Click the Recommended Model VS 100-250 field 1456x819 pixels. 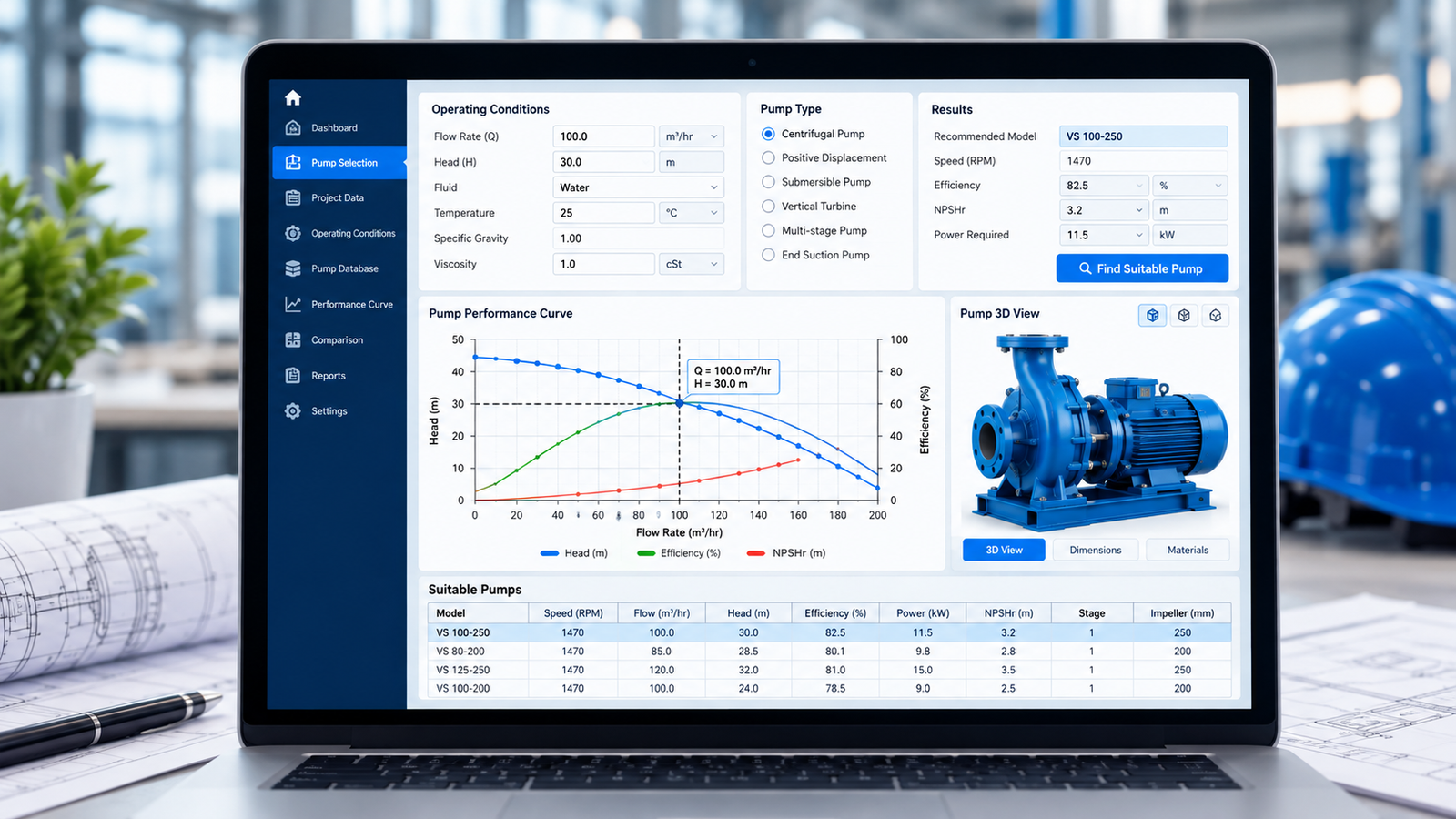(1143, 136)
